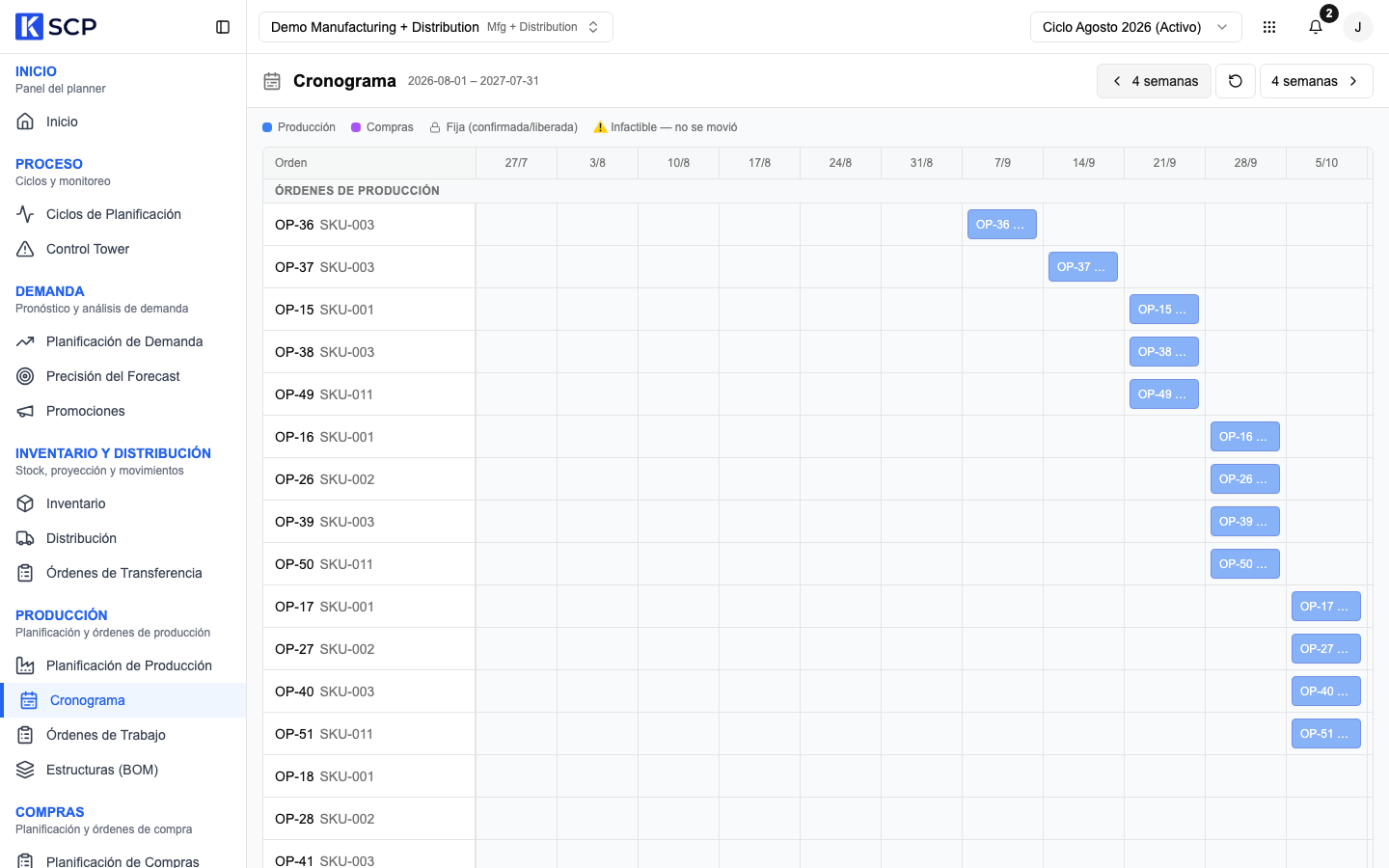Open the apps grid icon
The width and height of the screenshot is (1389, 868).
coord(1269,27)
